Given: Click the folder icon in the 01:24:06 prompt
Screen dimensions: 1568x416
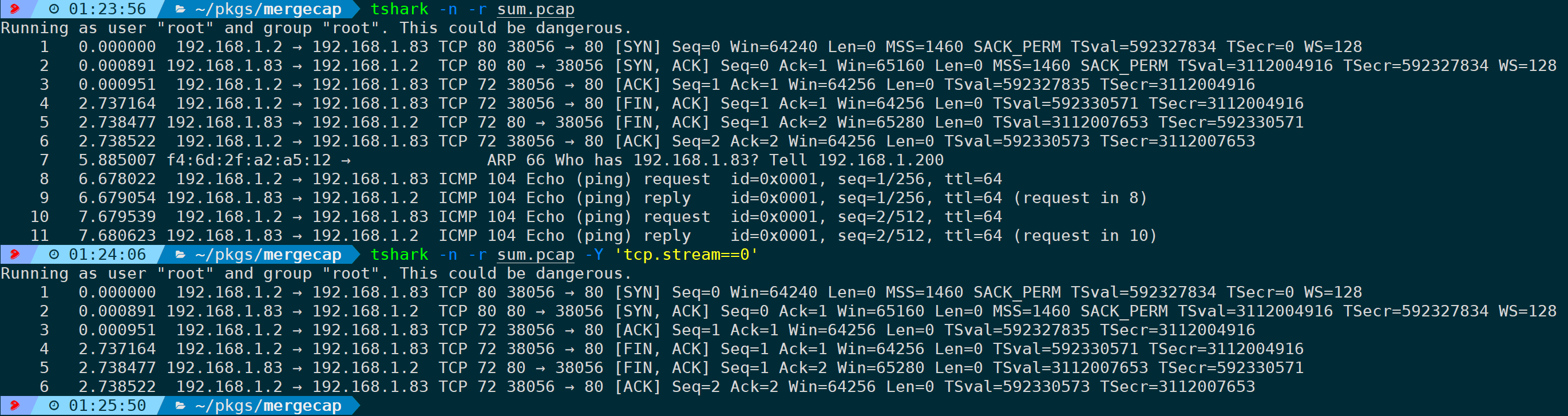Looking at the screenshot, I should click(x=180, y=255).
